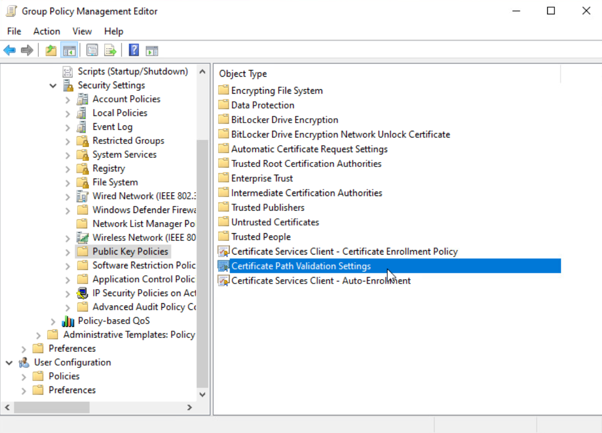602x433 pixels.
Task: Click the Restricted Groups folder icon
Action: (x=82, y=141)
